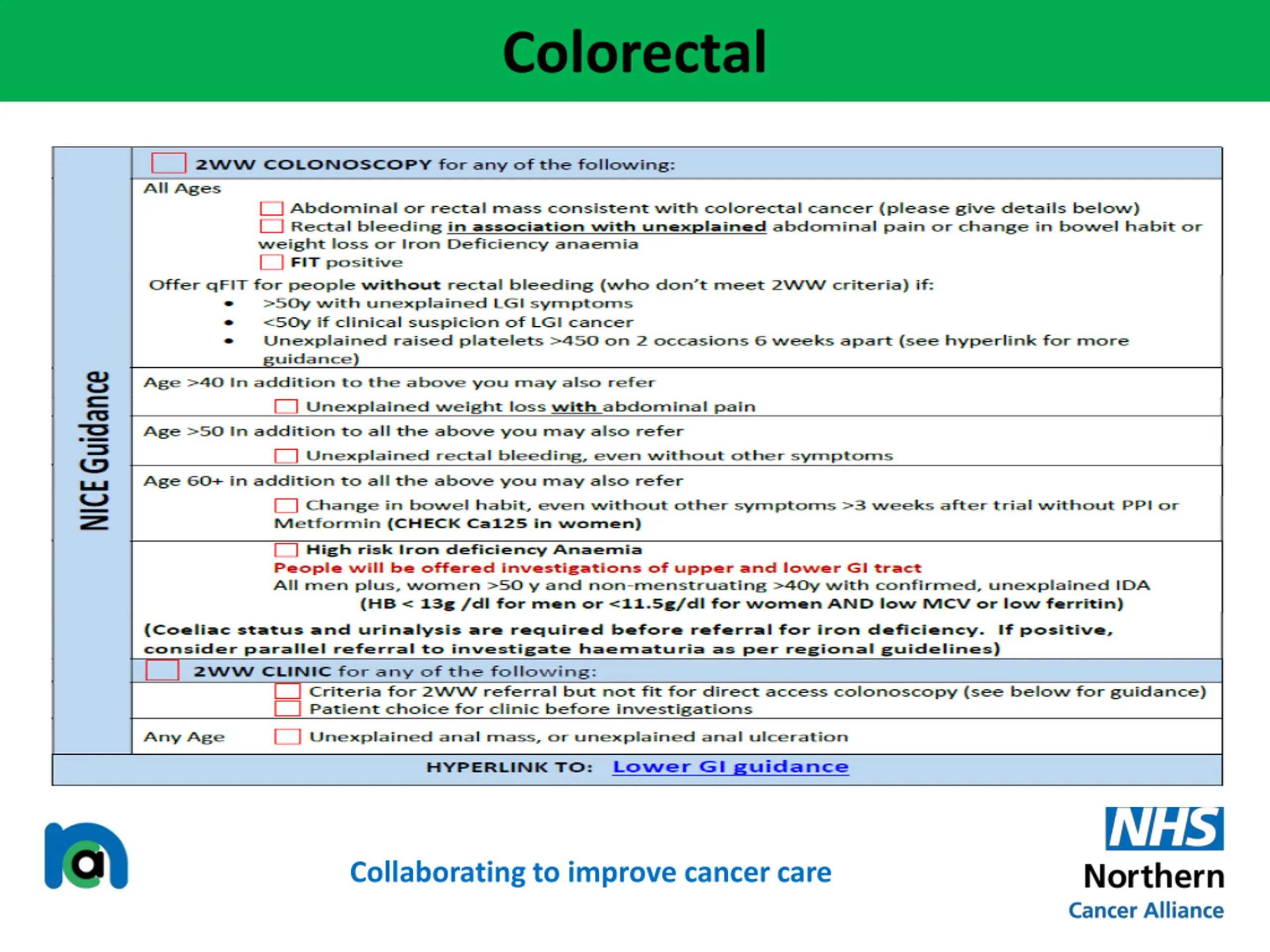Check the abdominal or rectal mass box
The image size is (1270, 952).
pyautogui.click(x=271, y=208)
